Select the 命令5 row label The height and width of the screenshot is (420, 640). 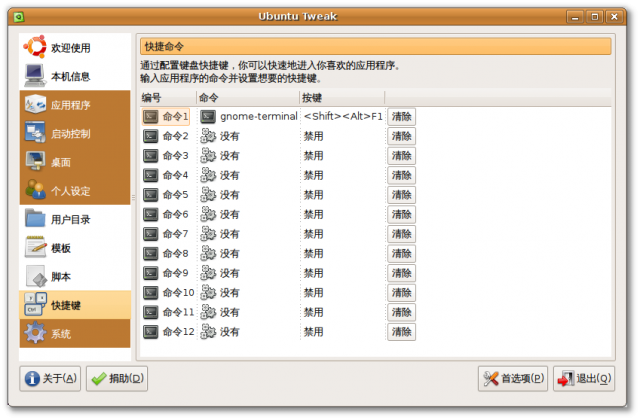click(x=176, y=195)
